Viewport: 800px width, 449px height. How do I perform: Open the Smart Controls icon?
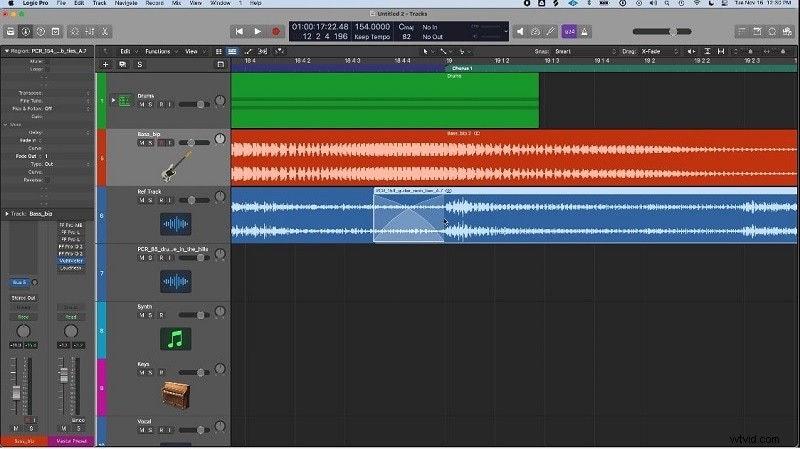74,32
